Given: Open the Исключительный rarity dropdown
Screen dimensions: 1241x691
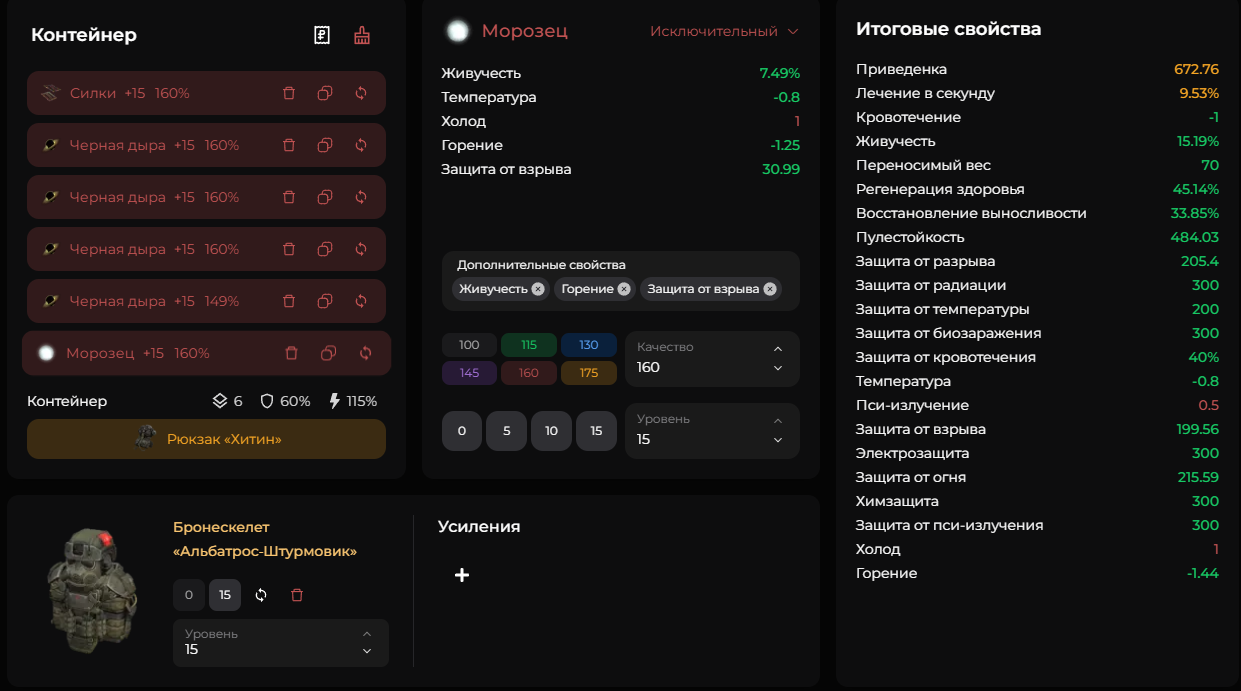Looking at the screenshot, I should pos(724,31).
